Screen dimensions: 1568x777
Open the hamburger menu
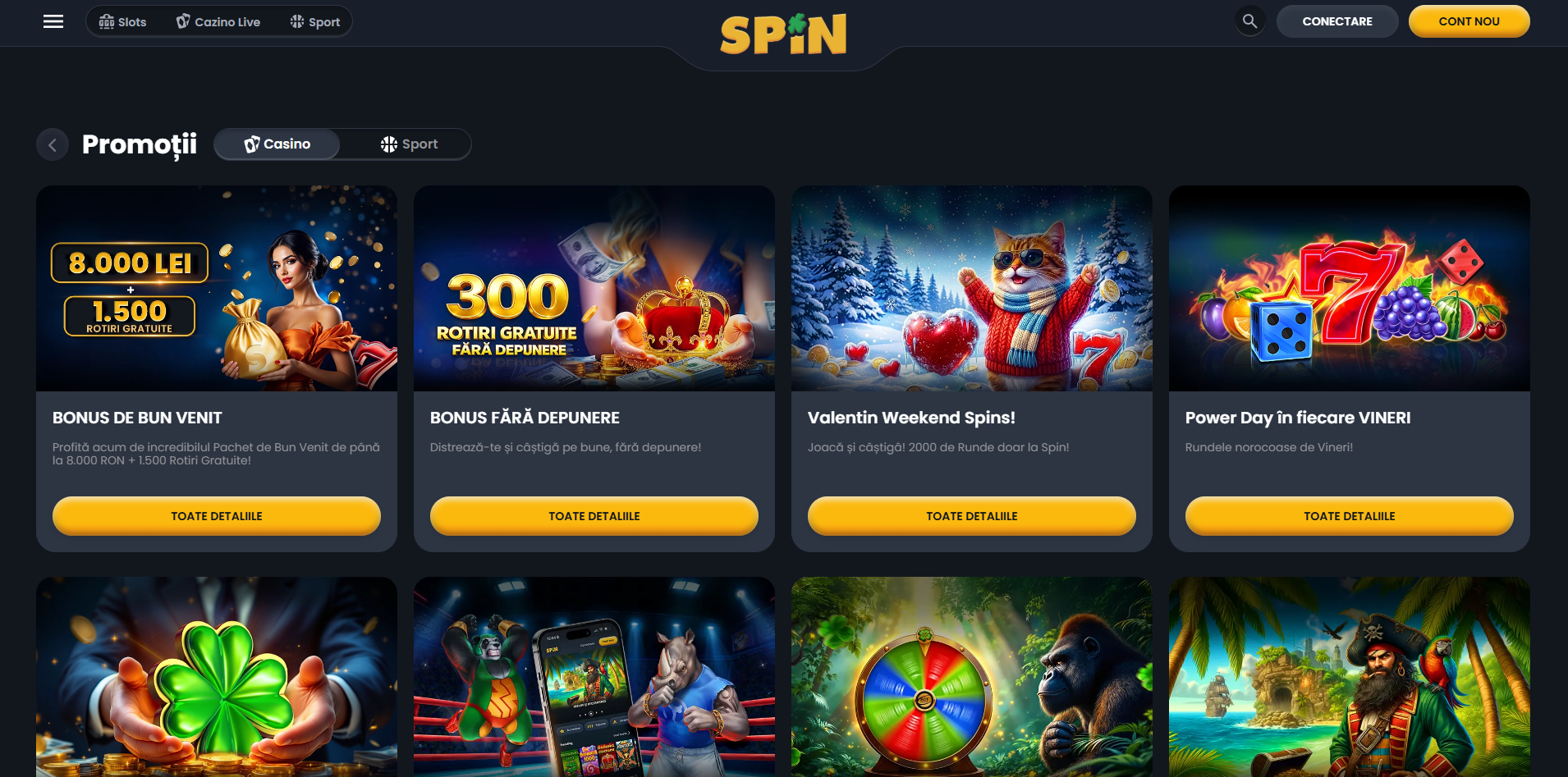point(53,21)
